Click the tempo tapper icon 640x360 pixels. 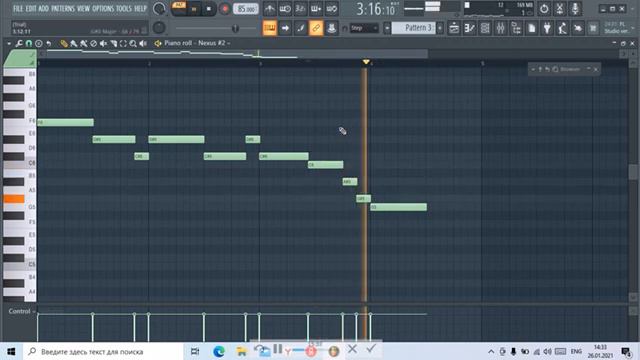[x=562, y=28]
